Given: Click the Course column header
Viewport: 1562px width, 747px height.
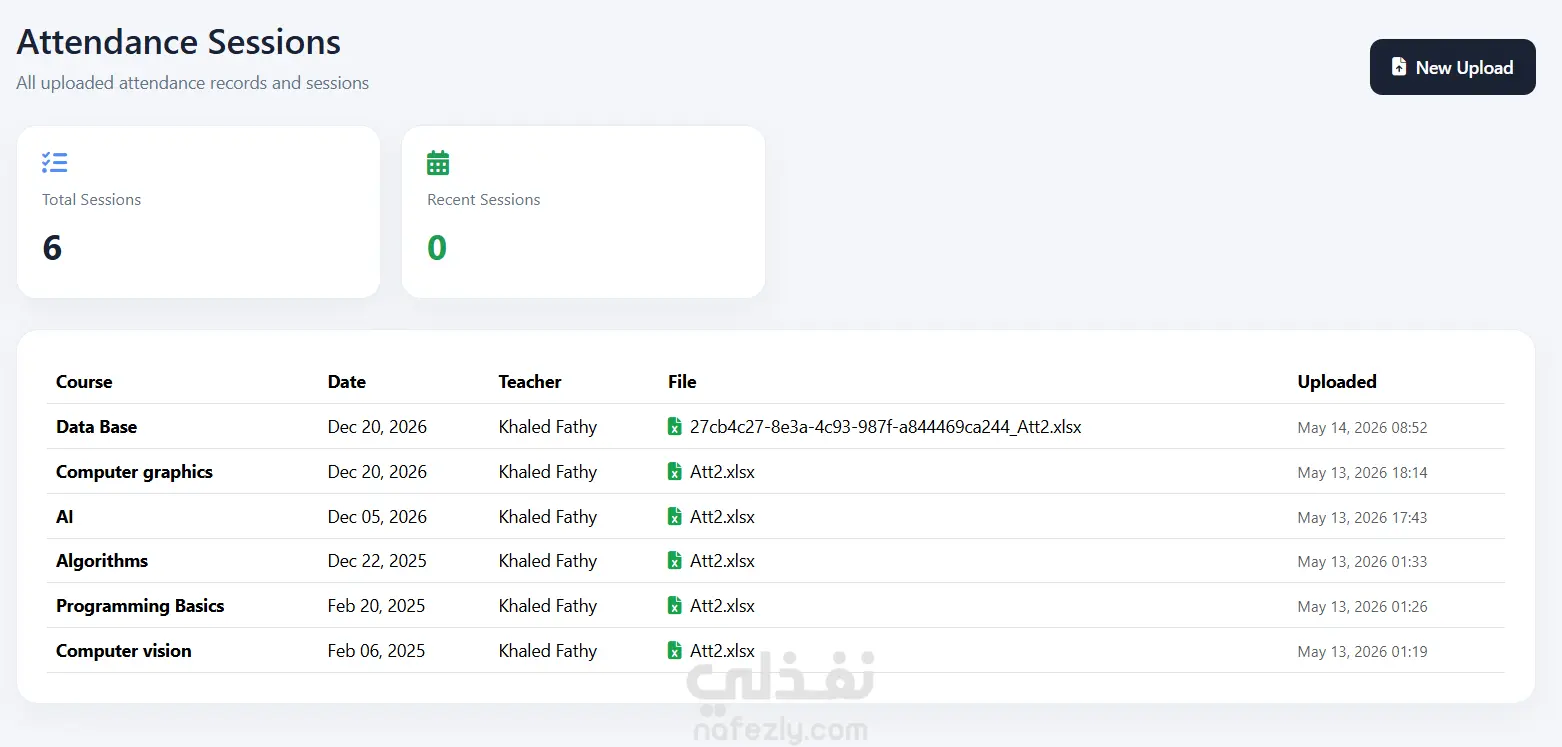Looking at the screenshot, I should [84, 382].
